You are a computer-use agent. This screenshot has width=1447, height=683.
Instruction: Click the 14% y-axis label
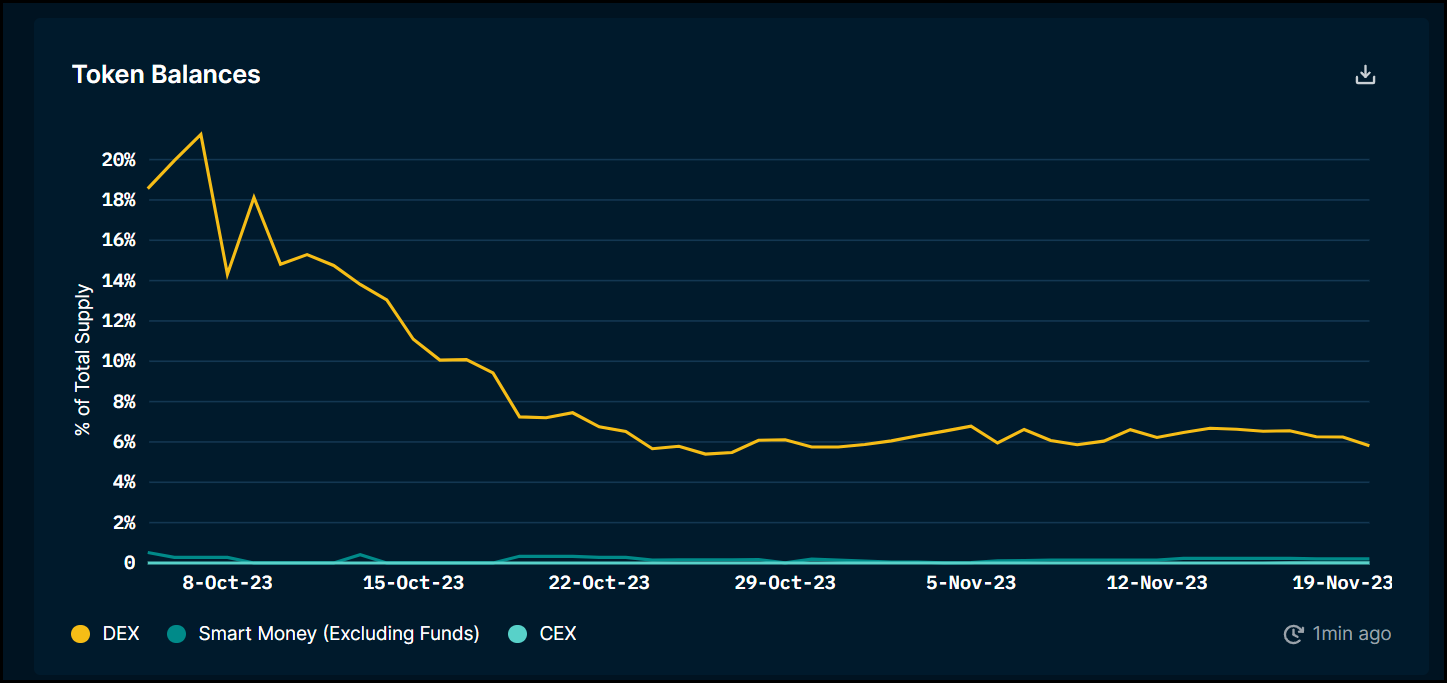coord(119,281)
